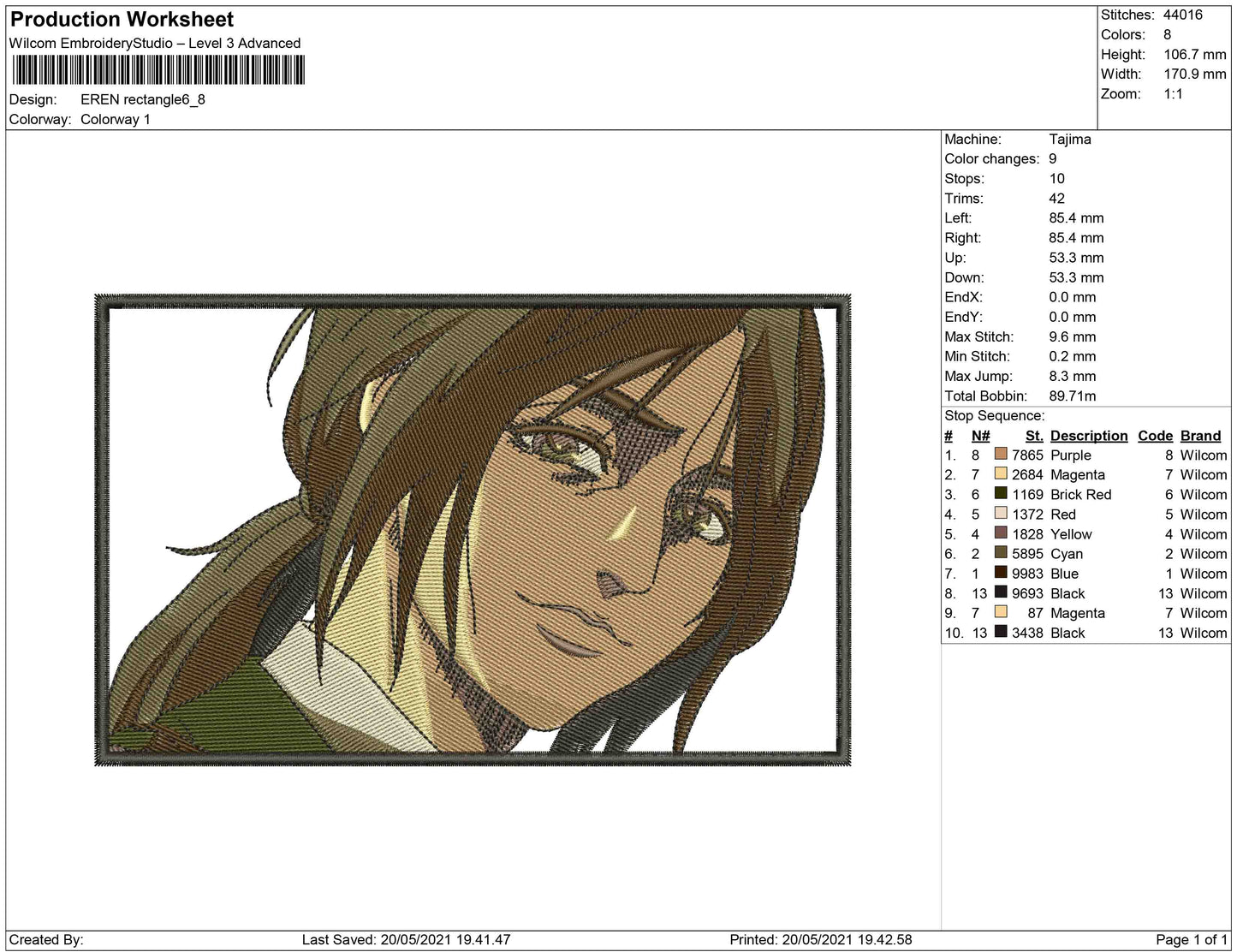Screen dimensions: 1237x952
Task: Click the Blue thread color swatch
Action: [1000, 573]
